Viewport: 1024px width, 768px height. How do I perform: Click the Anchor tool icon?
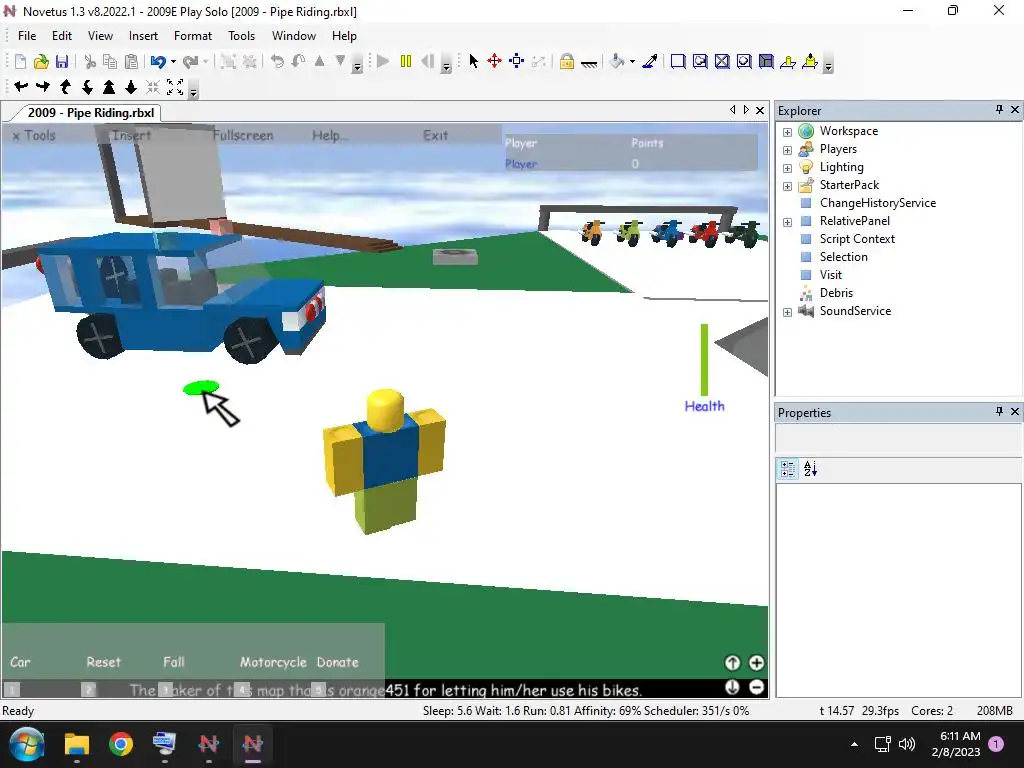[588, 63]
